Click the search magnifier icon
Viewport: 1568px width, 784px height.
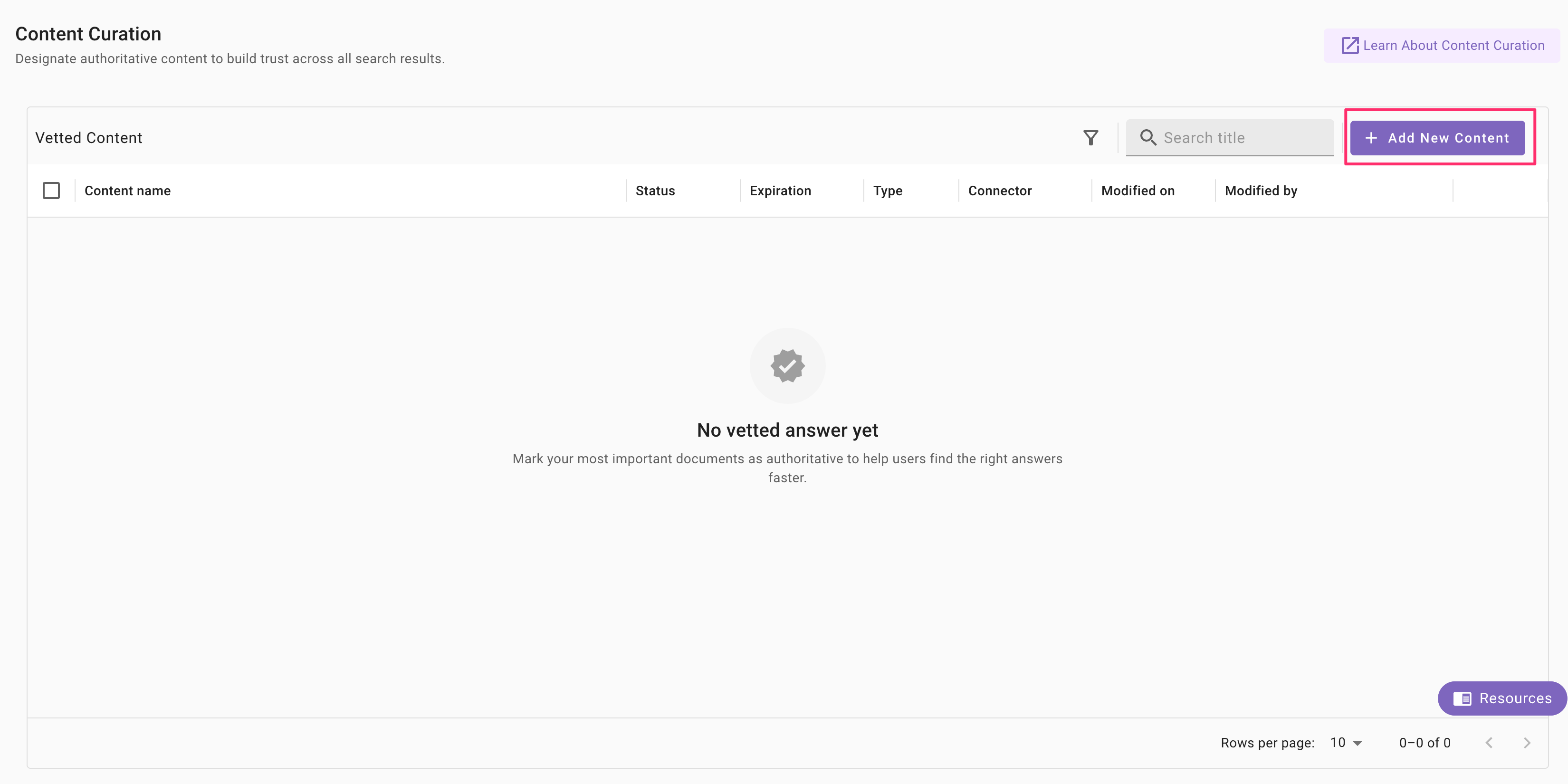pyautogui.click(x=1148, y=138)
